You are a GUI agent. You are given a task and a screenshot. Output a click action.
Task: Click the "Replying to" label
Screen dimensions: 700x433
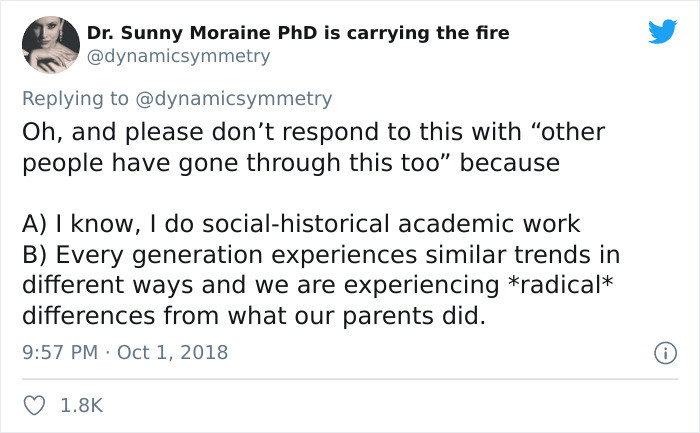click(75, 99)
